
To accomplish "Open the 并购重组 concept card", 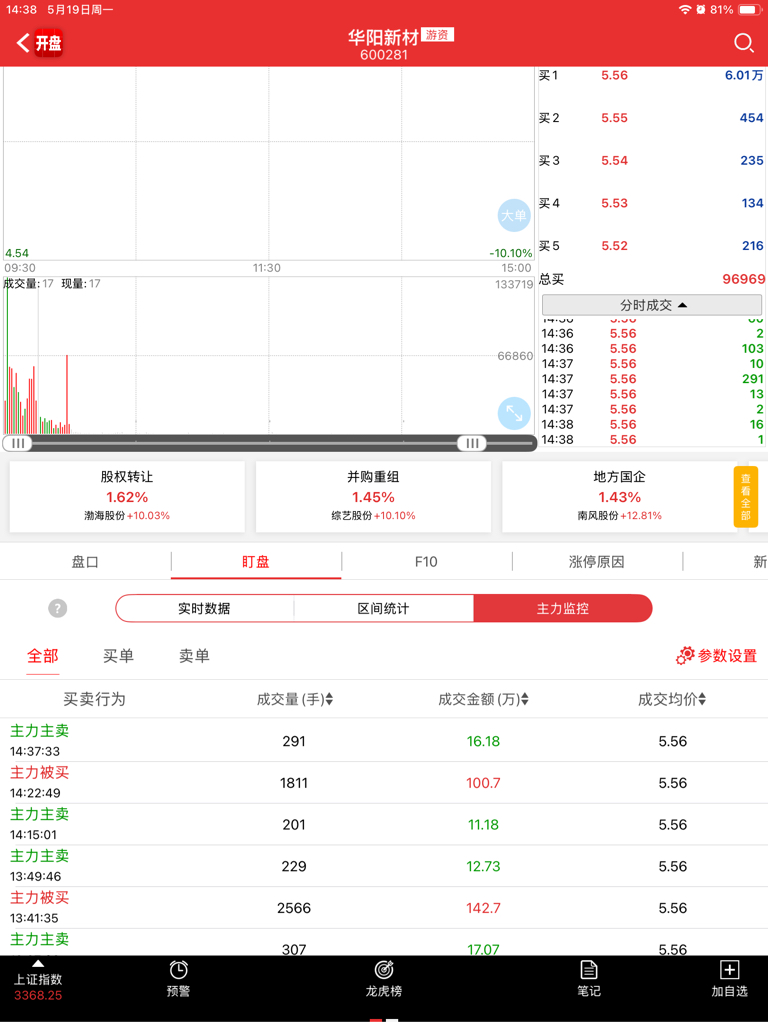I will (374, 496).
